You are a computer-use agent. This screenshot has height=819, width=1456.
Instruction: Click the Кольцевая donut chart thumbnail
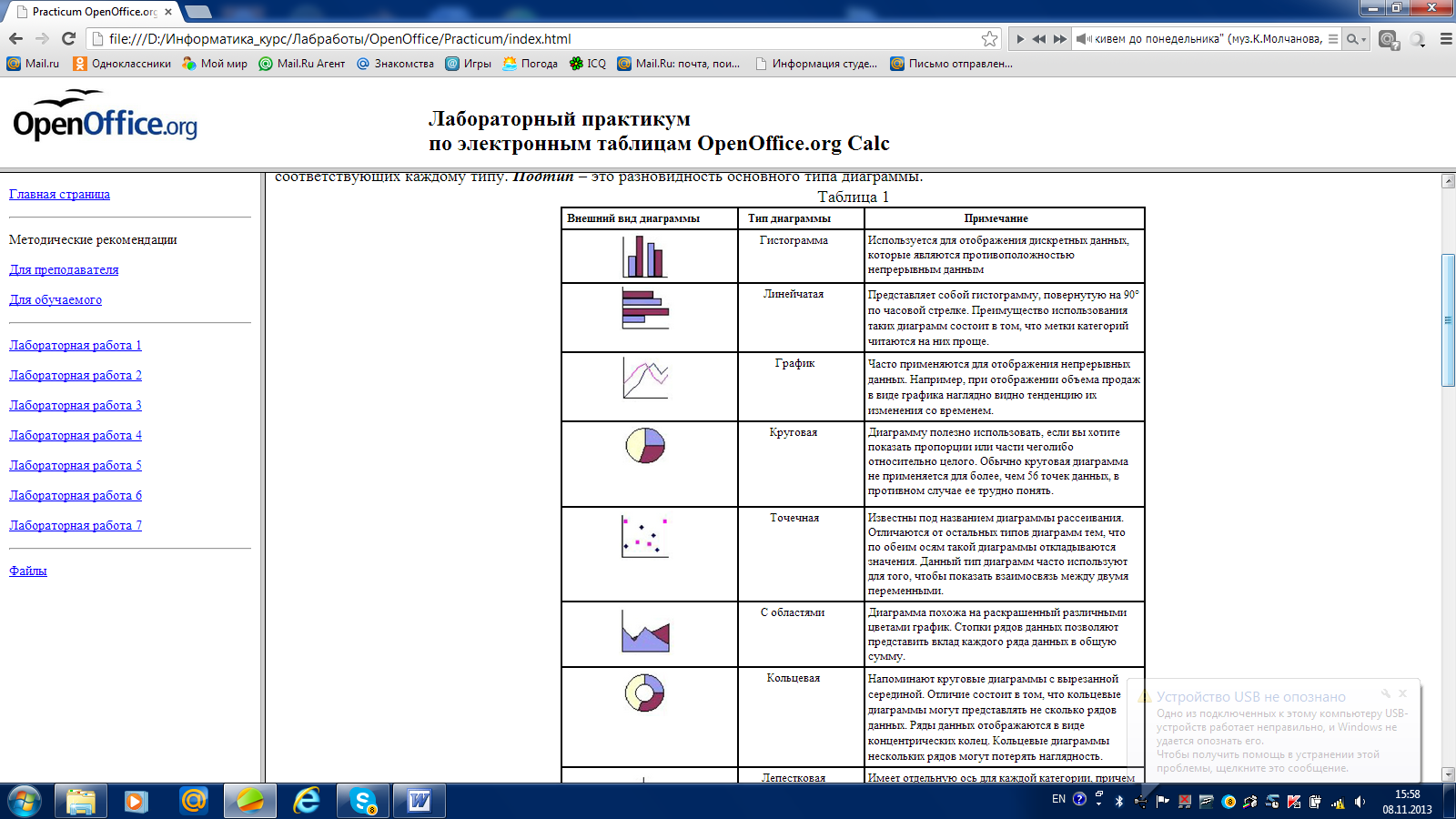[x=645, y=693]
